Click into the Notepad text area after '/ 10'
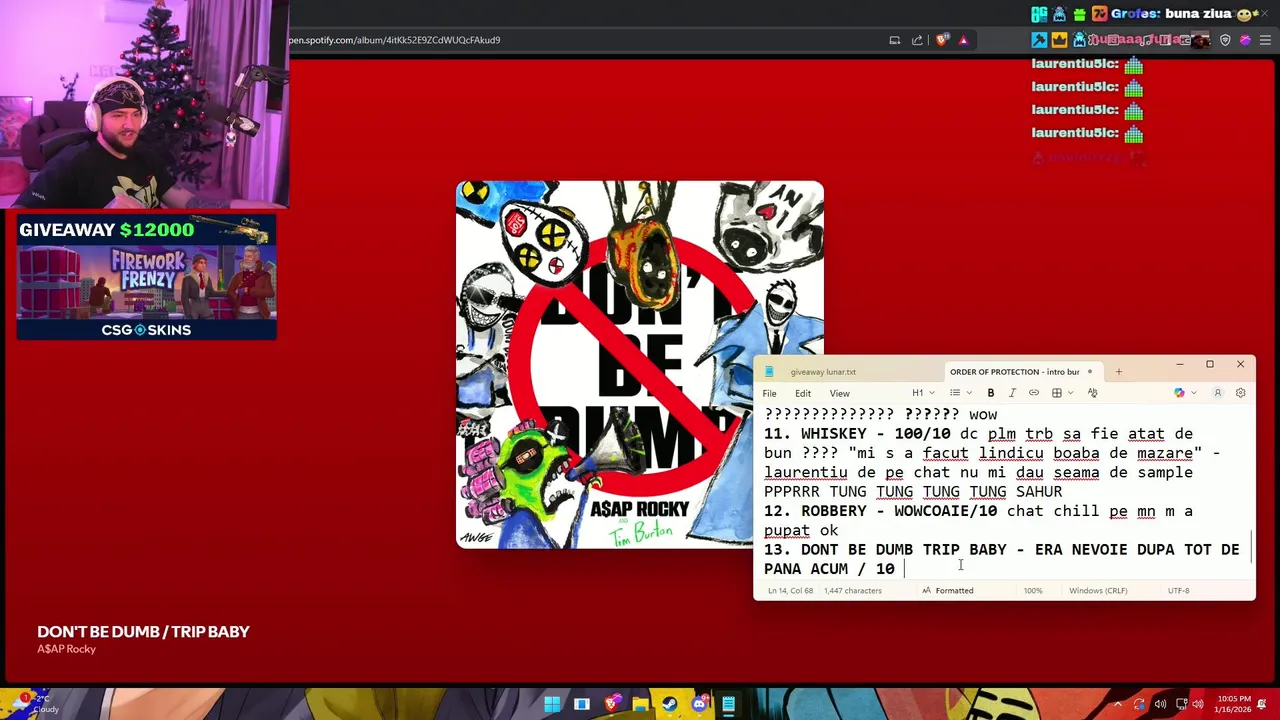Screen dimensions: 1280x720 (904, 569)
